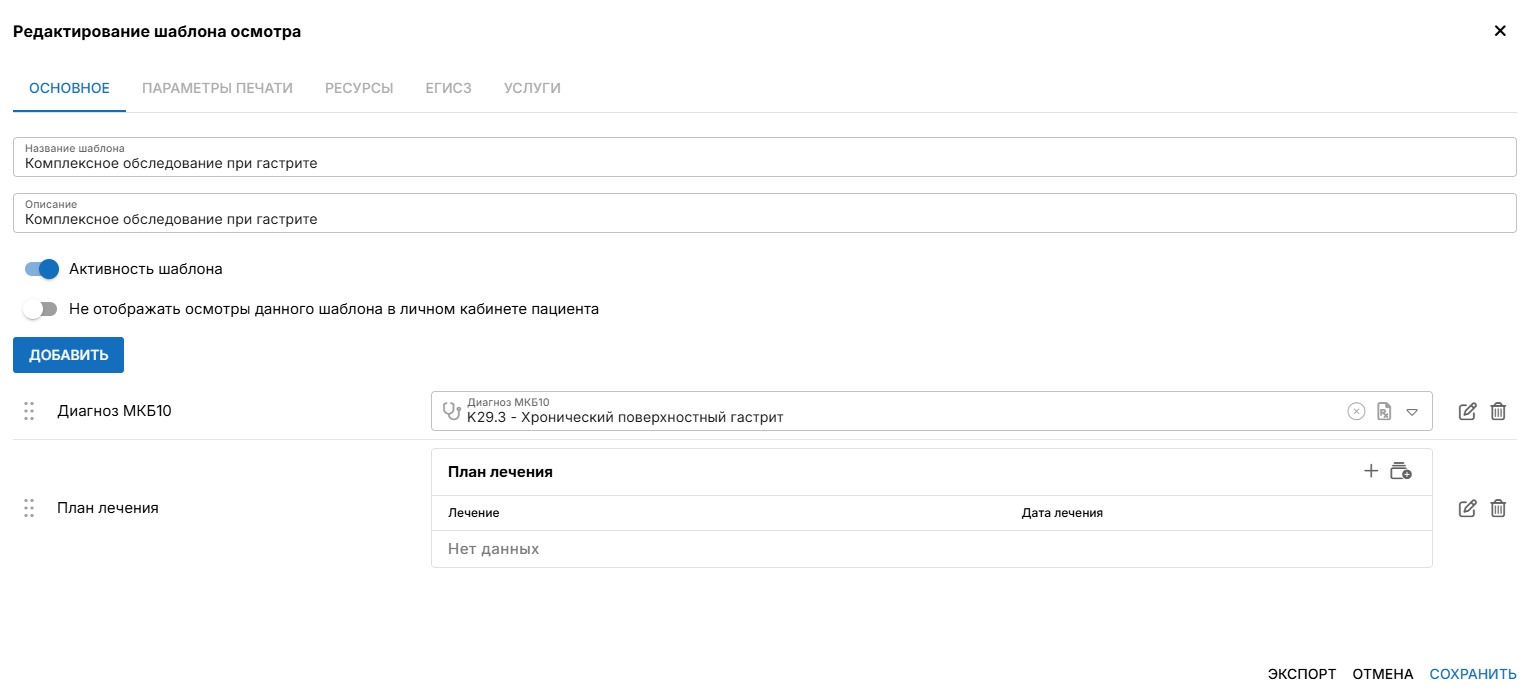The image size is (1530, 697).
Task: Switch to the Параметры печати tab
Action: click(x=217, y=88)
